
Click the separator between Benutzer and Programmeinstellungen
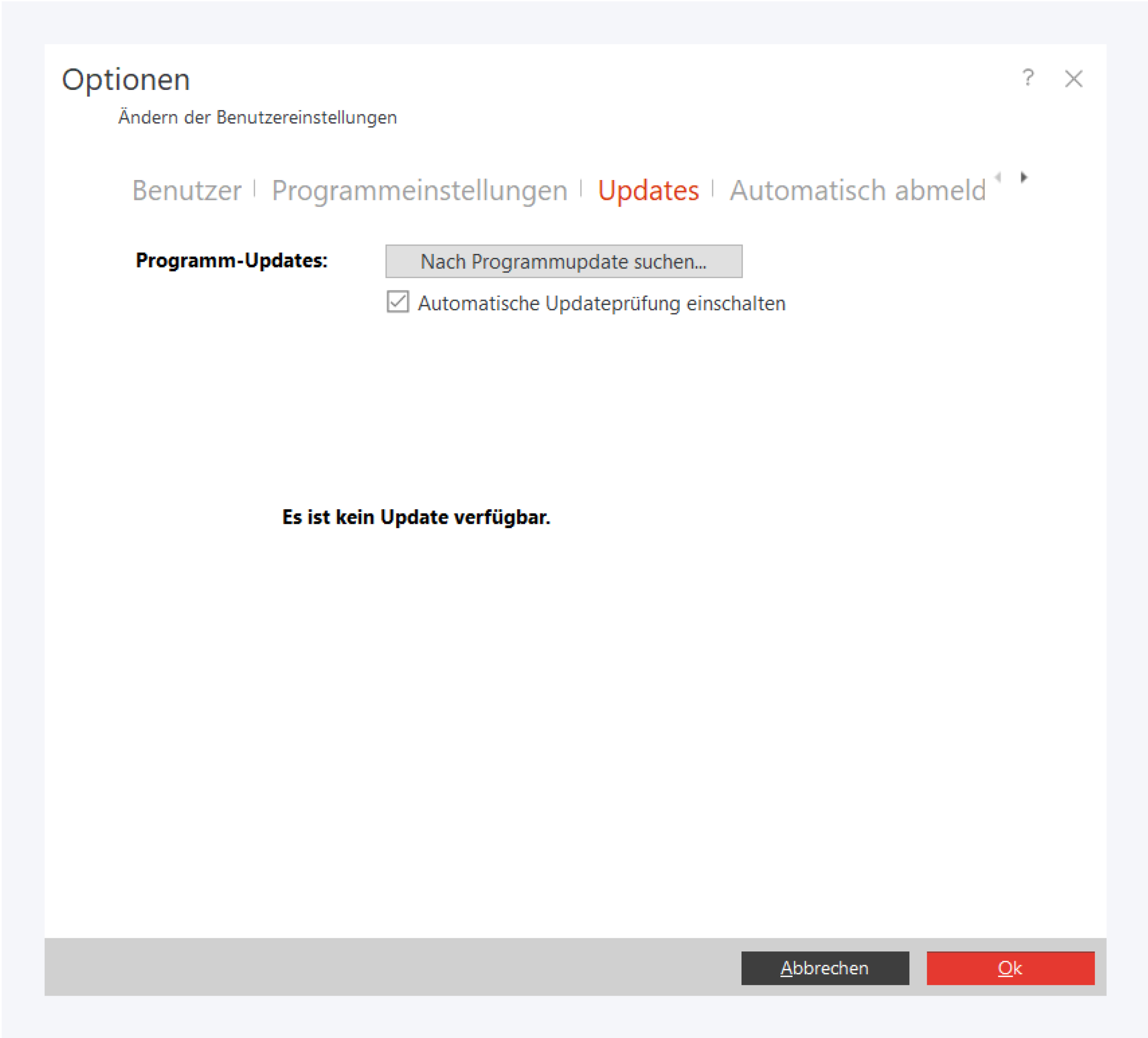[x=254, y=188]
